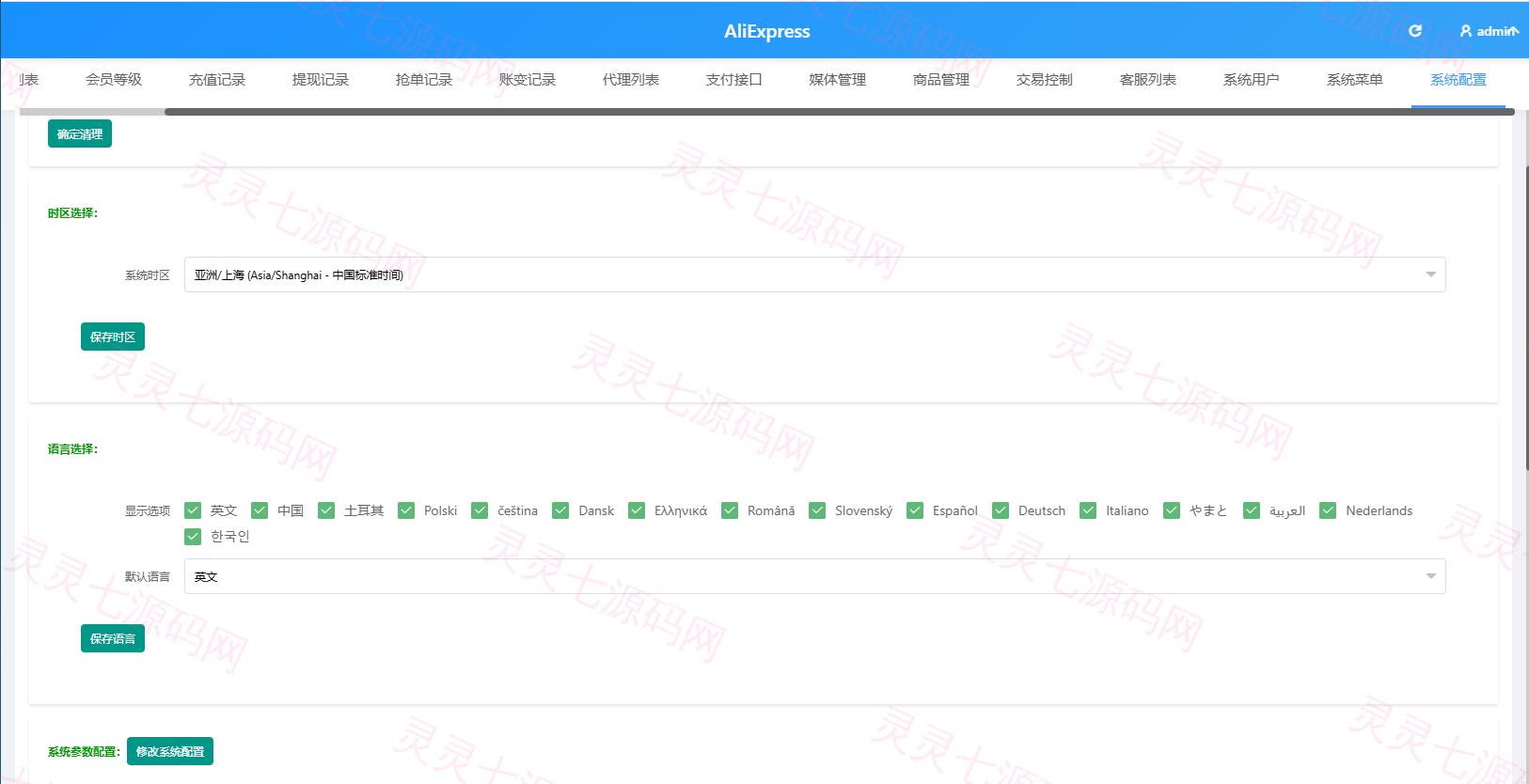Viewport: 1529px width, 784px height.
Task: Toggle the Deutsch language checkbox
Action: click(x=1001, y=510)
